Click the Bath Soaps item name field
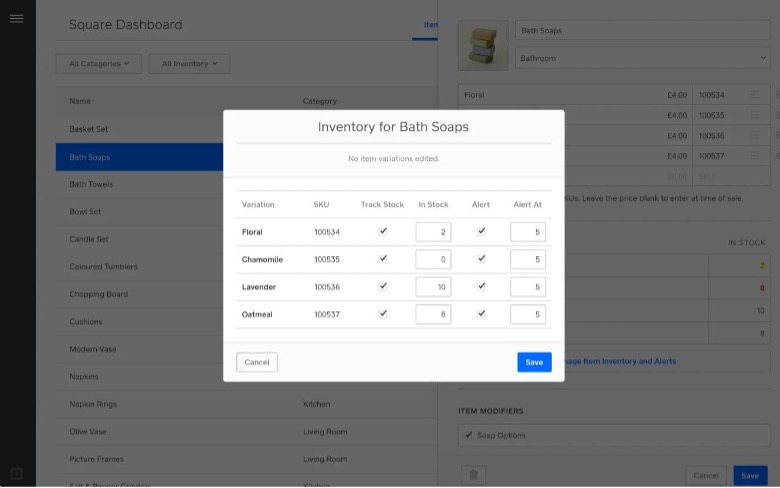This screenshot has width=780, height=488. click(x=643, y=30)
